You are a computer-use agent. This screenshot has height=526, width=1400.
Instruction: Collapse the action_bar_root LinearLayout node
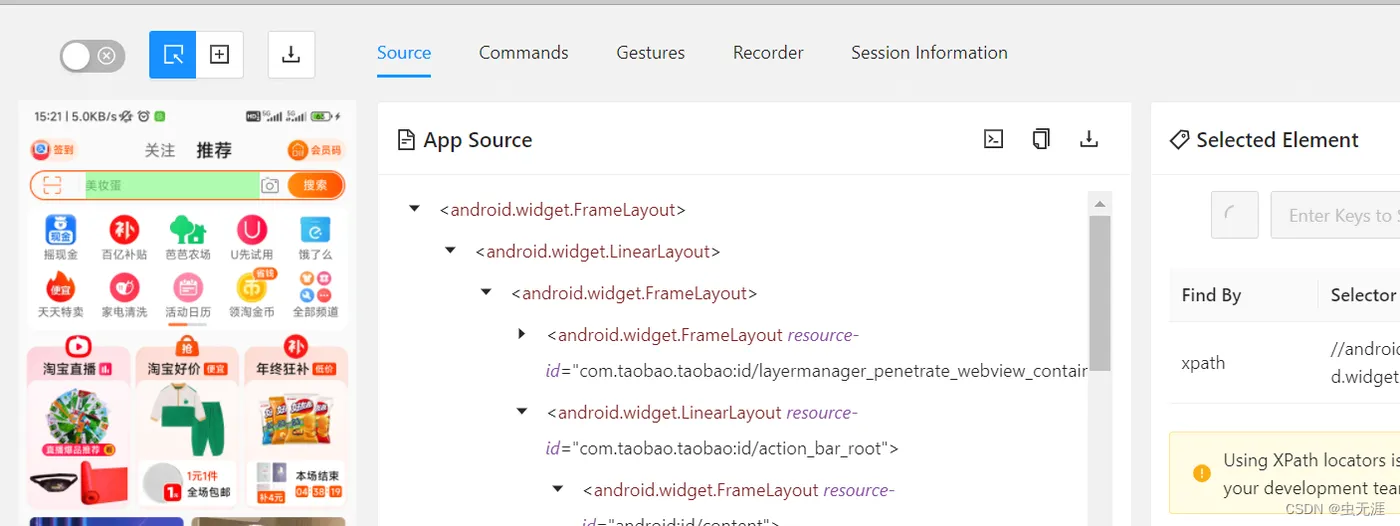(x=522, y=411)
